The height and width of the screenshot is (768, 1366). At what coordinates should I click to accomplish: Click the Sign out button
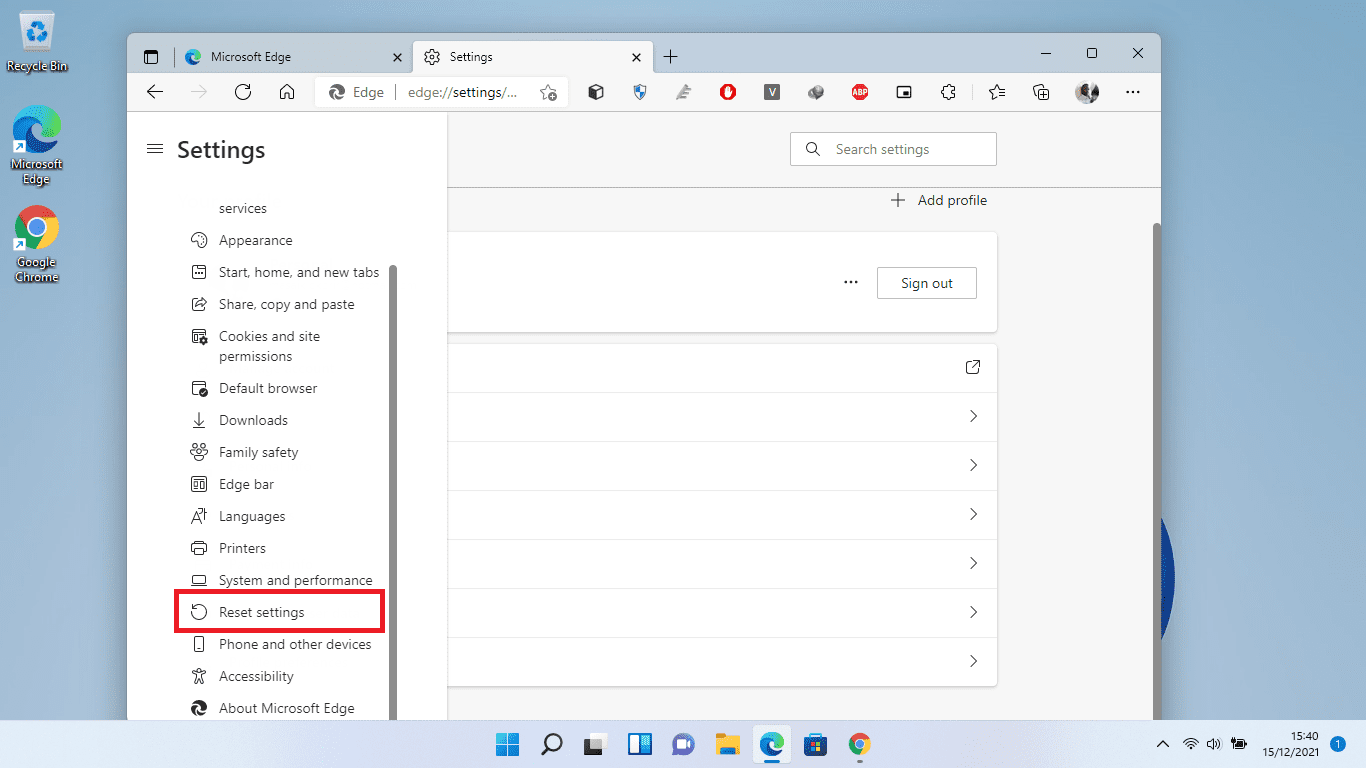tap(927, 283)
